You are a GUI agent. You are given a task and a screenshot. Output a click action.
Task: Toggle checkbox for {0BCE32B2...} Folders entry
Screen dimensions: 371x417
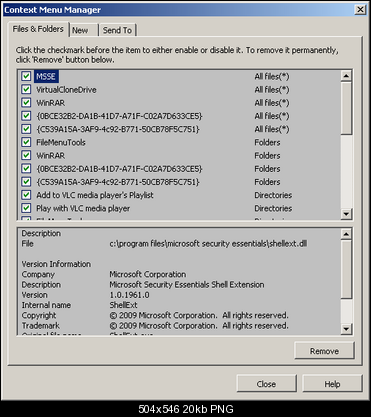click(x=26, y=169)
